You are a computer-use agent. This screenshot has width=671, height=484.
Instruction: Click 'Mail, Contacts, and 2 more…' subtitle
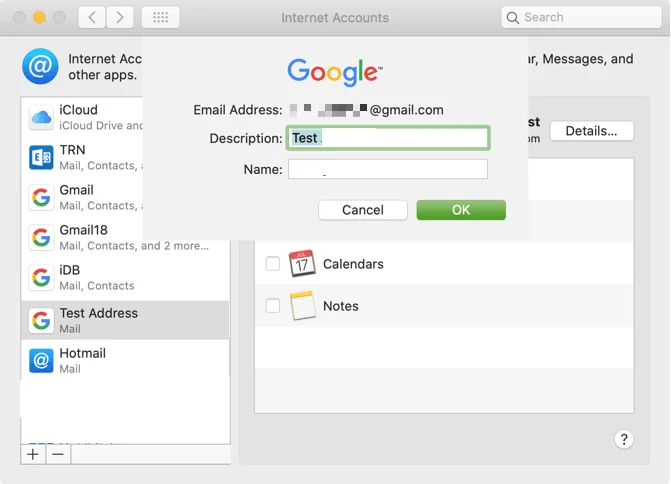(x=134, y=246)
